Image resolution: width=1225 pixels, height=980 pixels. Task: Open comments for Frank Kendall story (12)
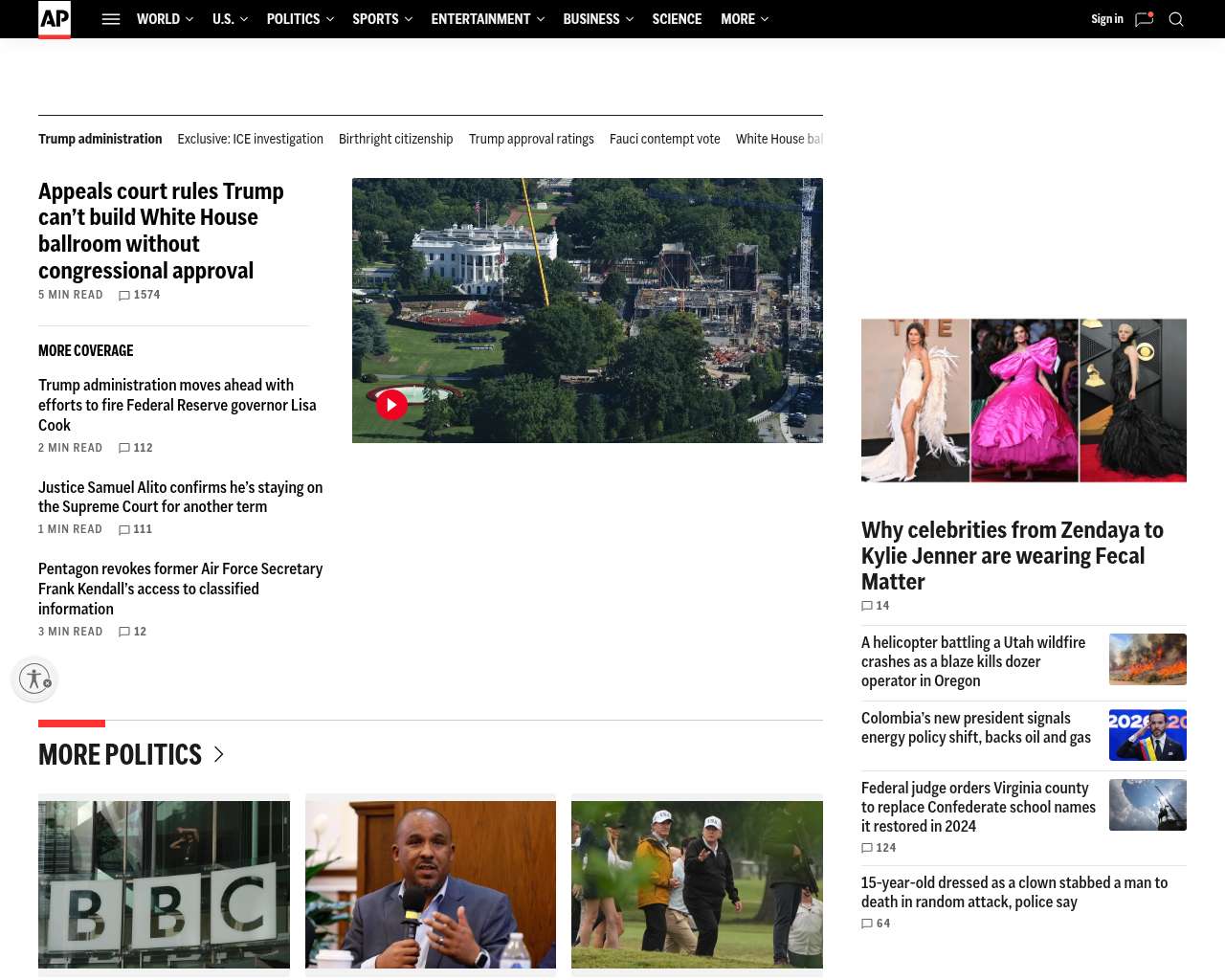(x=132, y=632)
